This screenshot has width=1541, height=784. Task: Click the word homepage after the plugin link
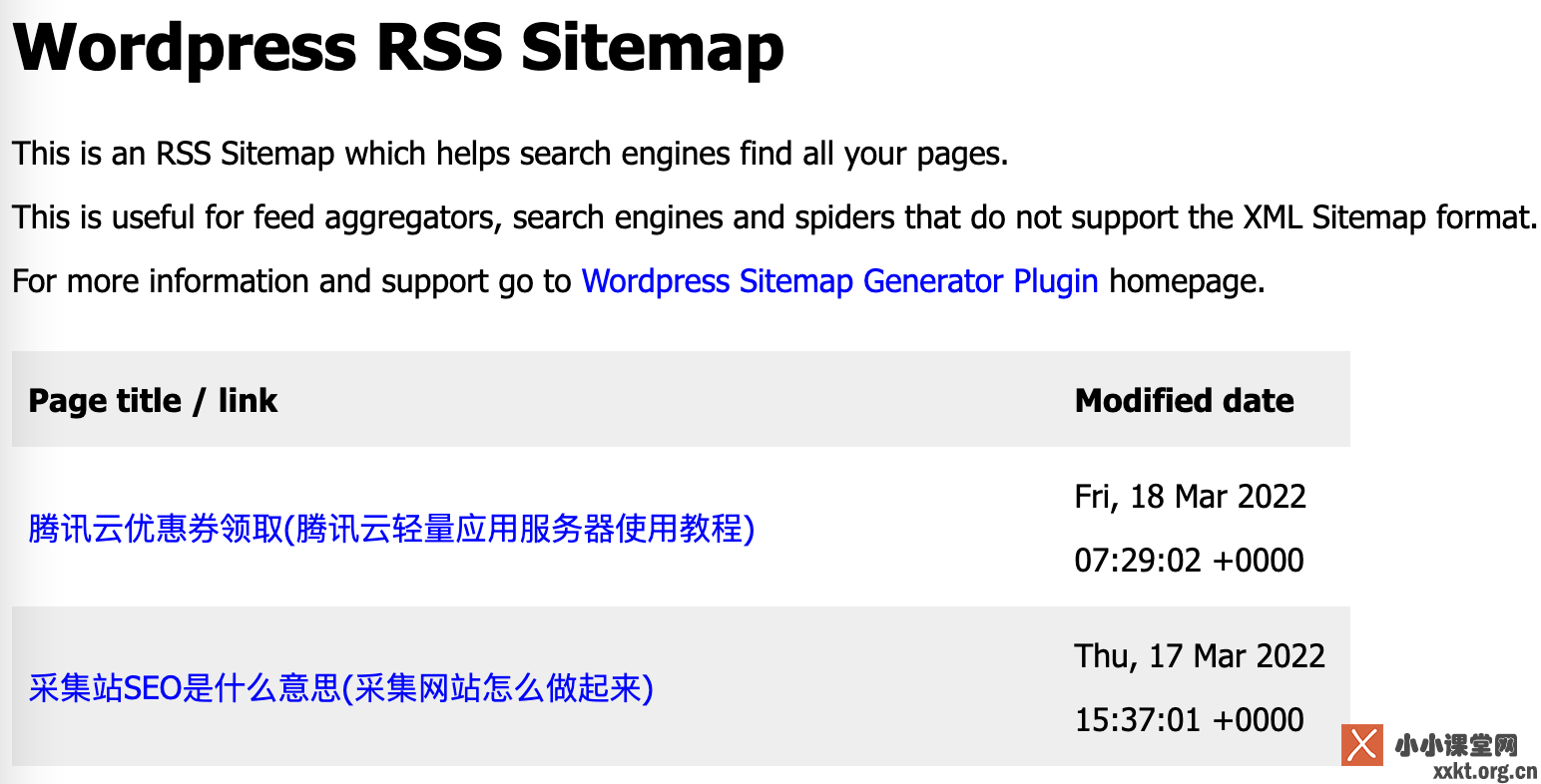coord(1186,281)
